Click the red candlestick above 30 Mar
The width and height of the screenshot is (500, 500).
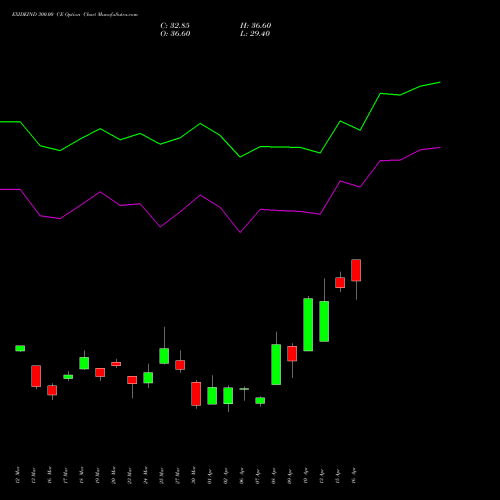coord(196,394)
